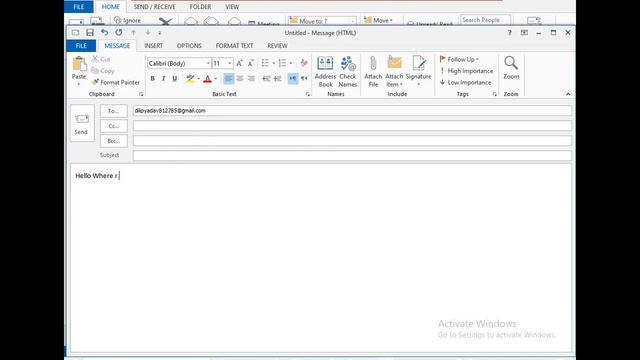This screenshot has height=360, width=640.
Task: Open the Address Book
Action: click(x=325, y=72)
